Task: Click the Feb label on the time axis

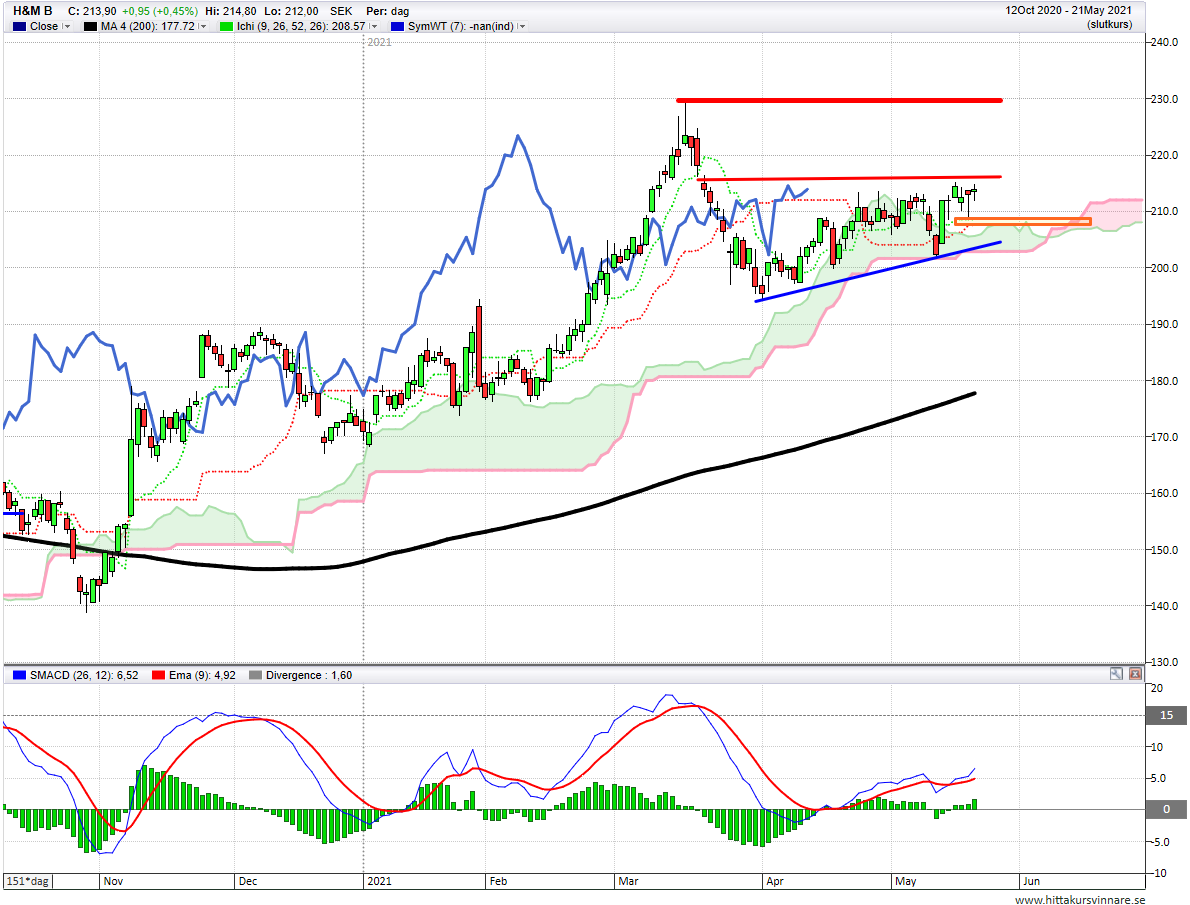Action: 498,881
